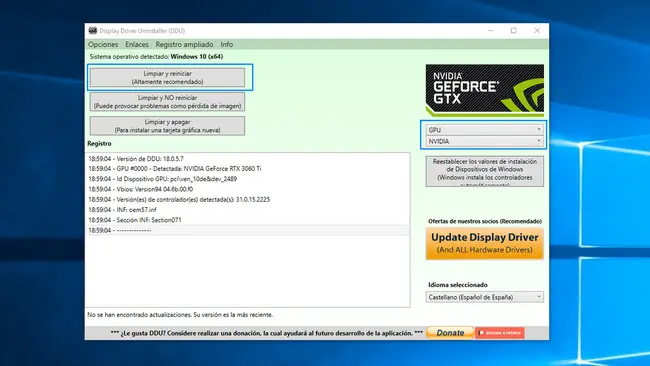Minimize the DDU window
Image resolution: width=650 pixels, height=366 pixels.
click(x=491, y=31)
